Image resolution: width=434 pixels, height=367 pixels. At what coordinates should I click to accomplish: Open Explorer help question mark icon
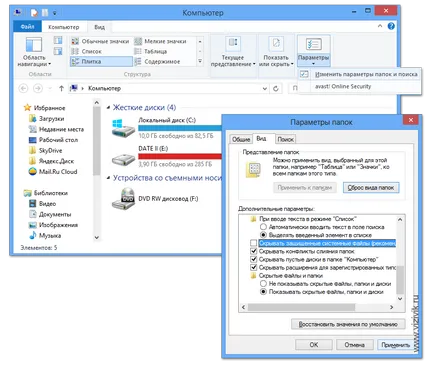point(391,26)
